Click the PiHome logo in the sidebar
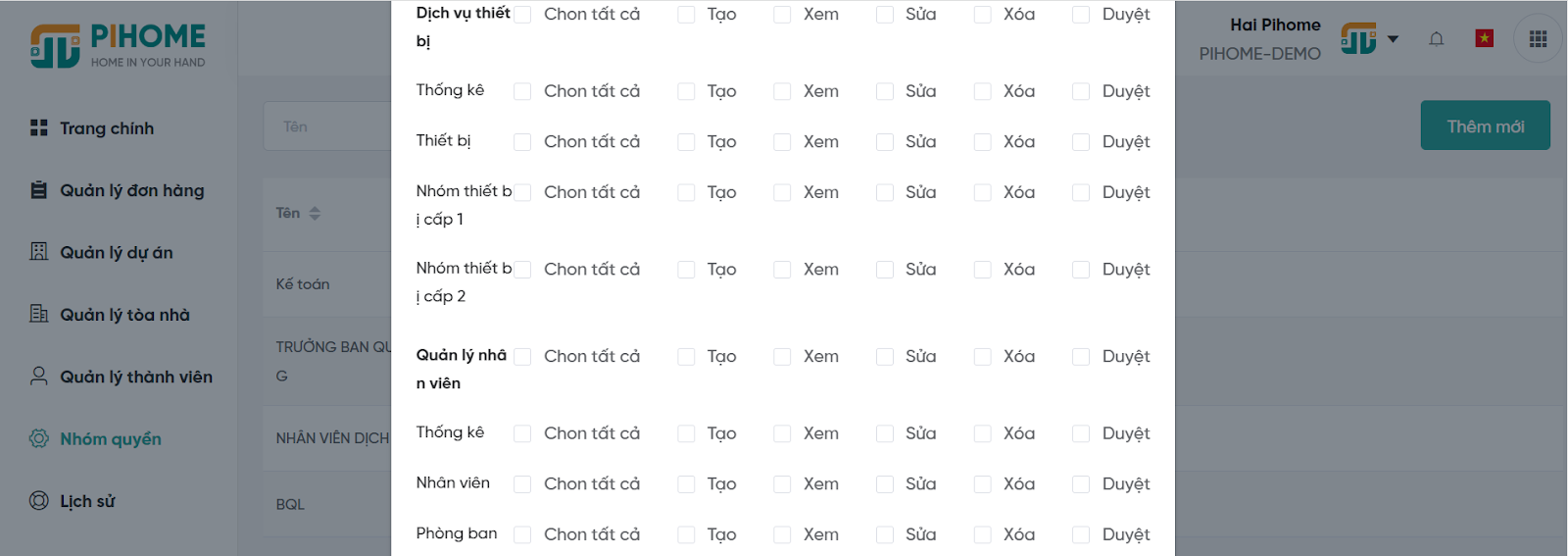The height and width of the screenshot is (556, 1568). tap(119, 45)
